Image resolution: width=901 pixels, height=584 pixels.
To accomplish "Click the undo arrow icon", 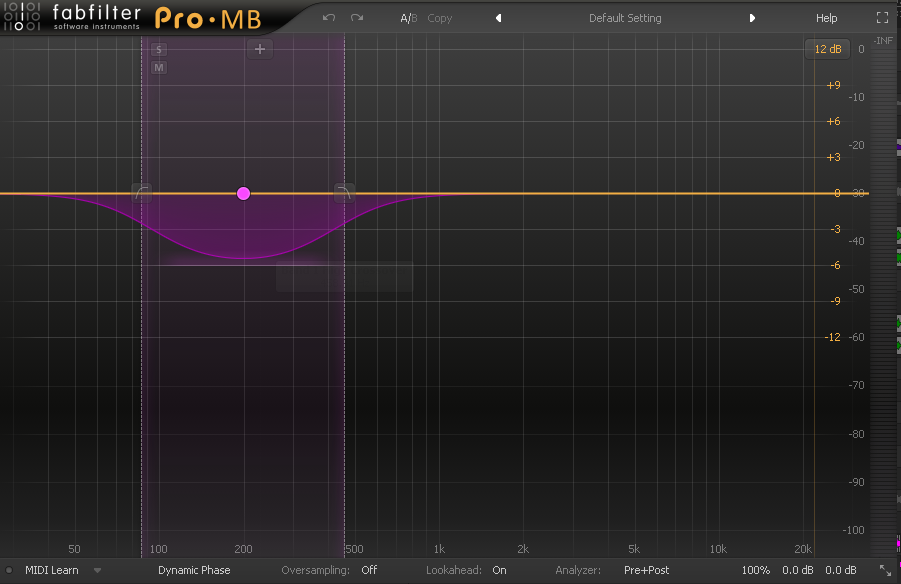I will [328, 17].
